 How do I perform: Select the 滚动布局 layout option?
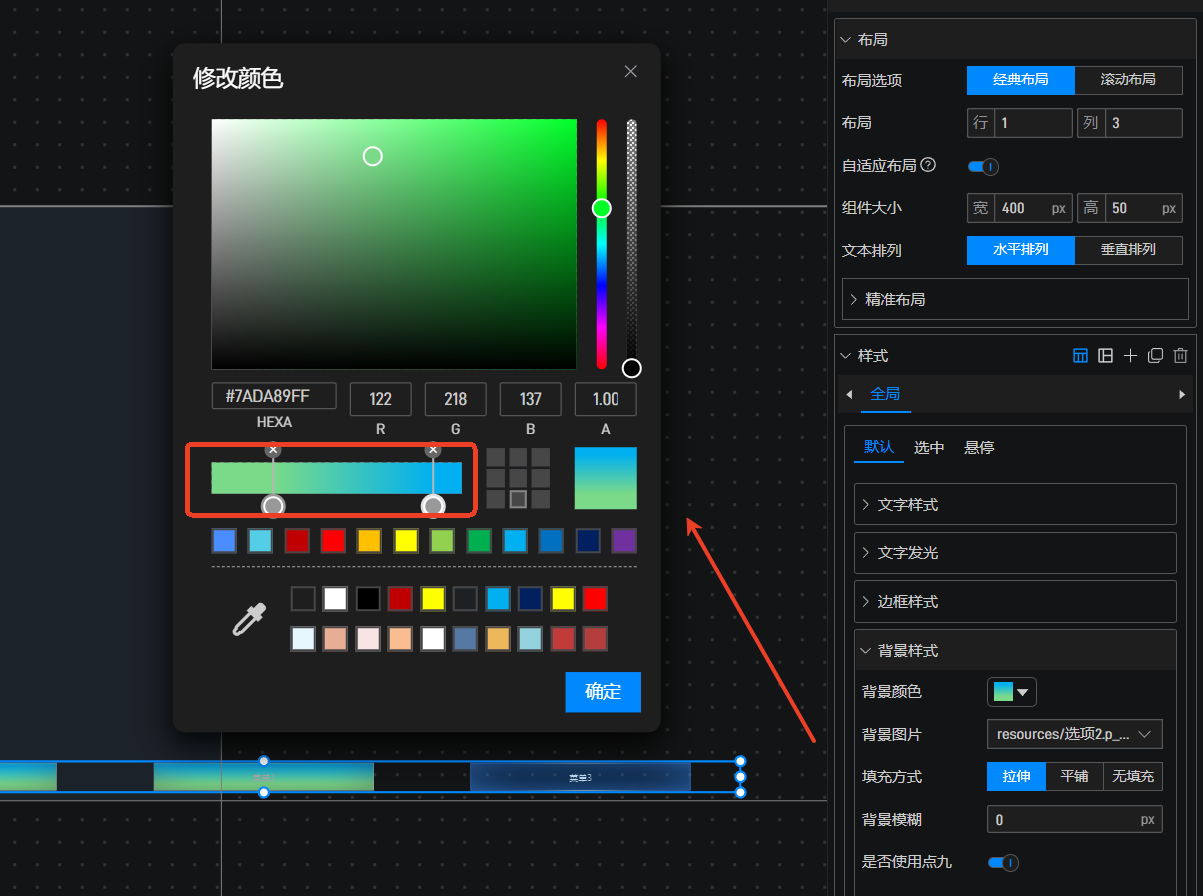tap(1128, 80)
